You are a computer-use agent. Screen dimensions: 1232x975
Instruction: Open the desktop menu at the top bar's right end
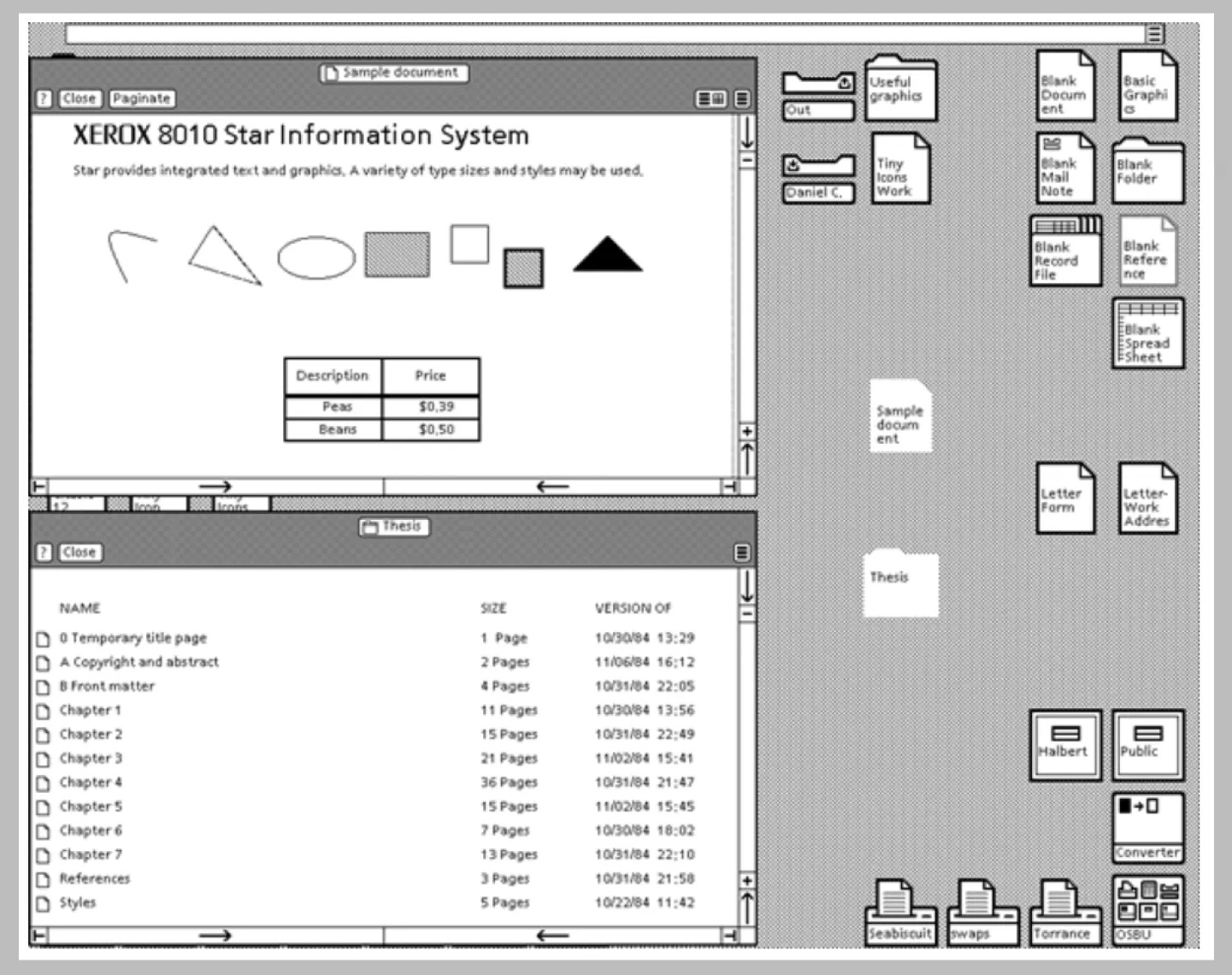pyautogui.click(x=1154, y=34)
